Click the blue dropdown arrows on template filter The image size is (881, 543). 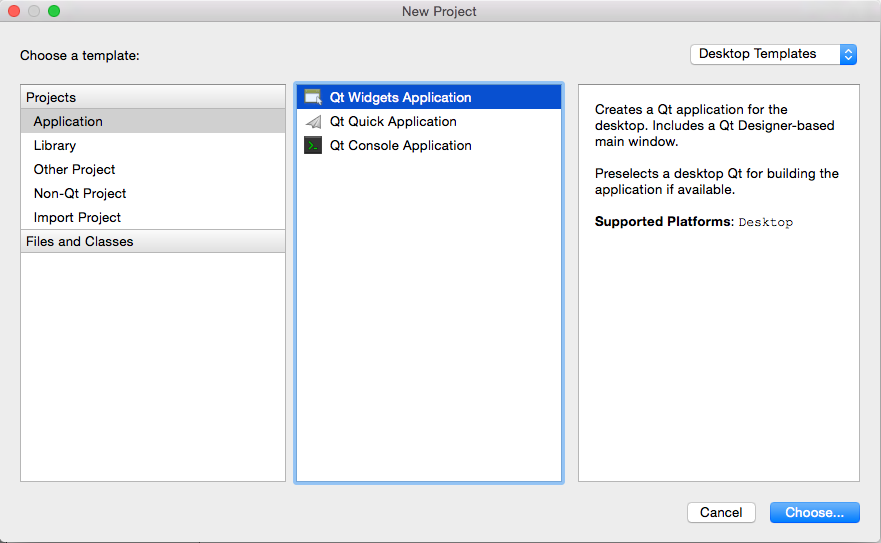[848, 54]
